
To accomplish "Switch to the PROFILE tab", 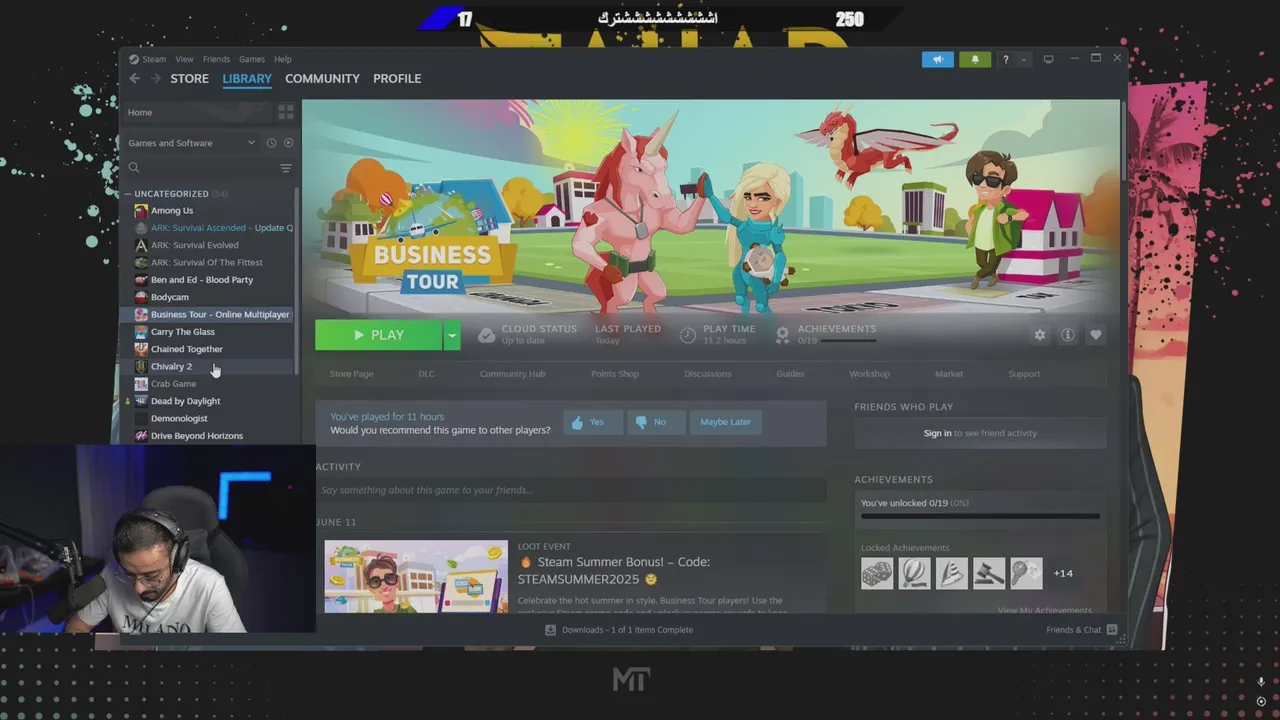I will [x=397, y=78].
